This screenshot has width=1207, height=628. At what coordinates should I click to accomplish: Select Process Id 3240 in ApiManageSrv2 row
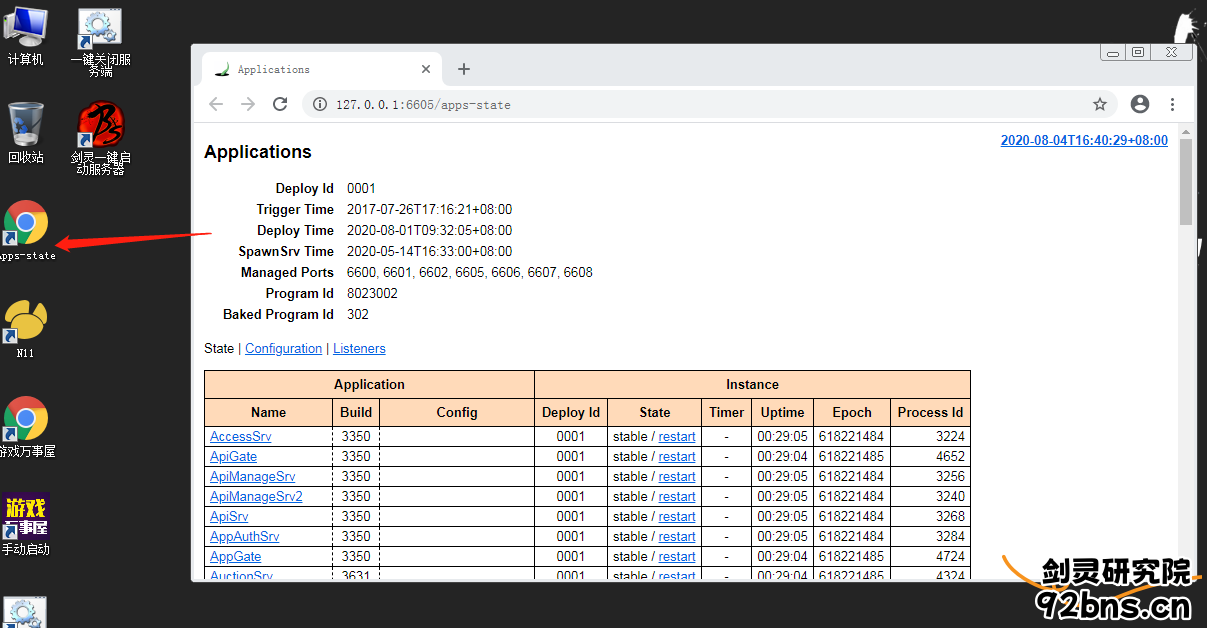point(950,497)
